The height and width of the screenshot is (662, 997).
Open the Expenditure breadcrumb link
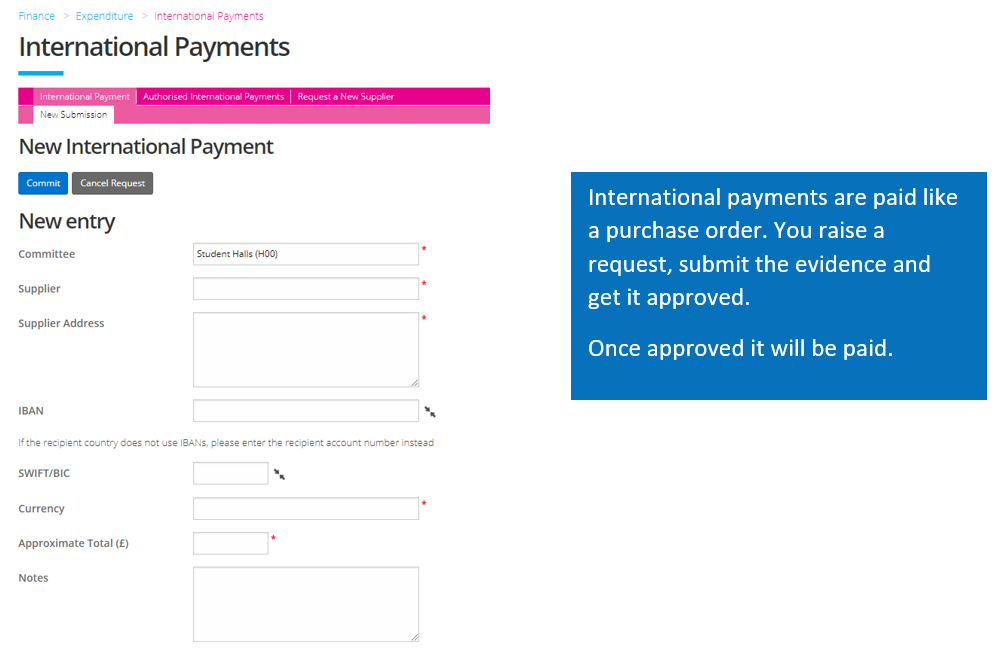(104, 15)
